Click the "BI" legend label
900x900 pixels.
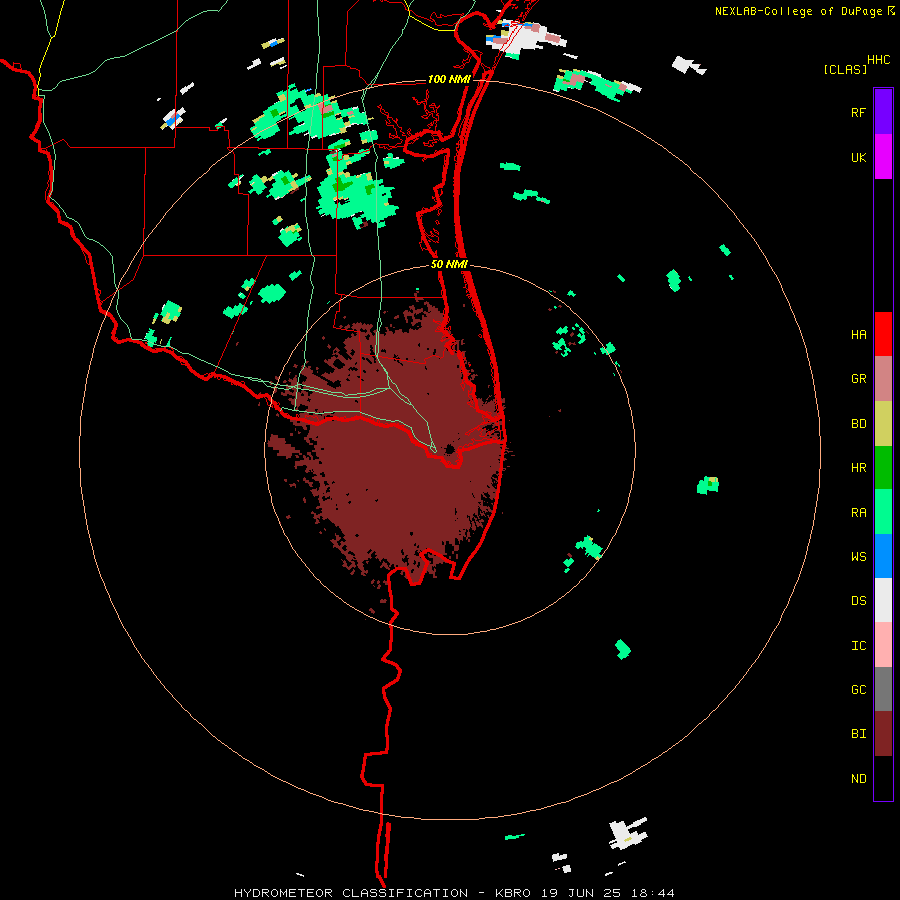(x=858, y=734)
